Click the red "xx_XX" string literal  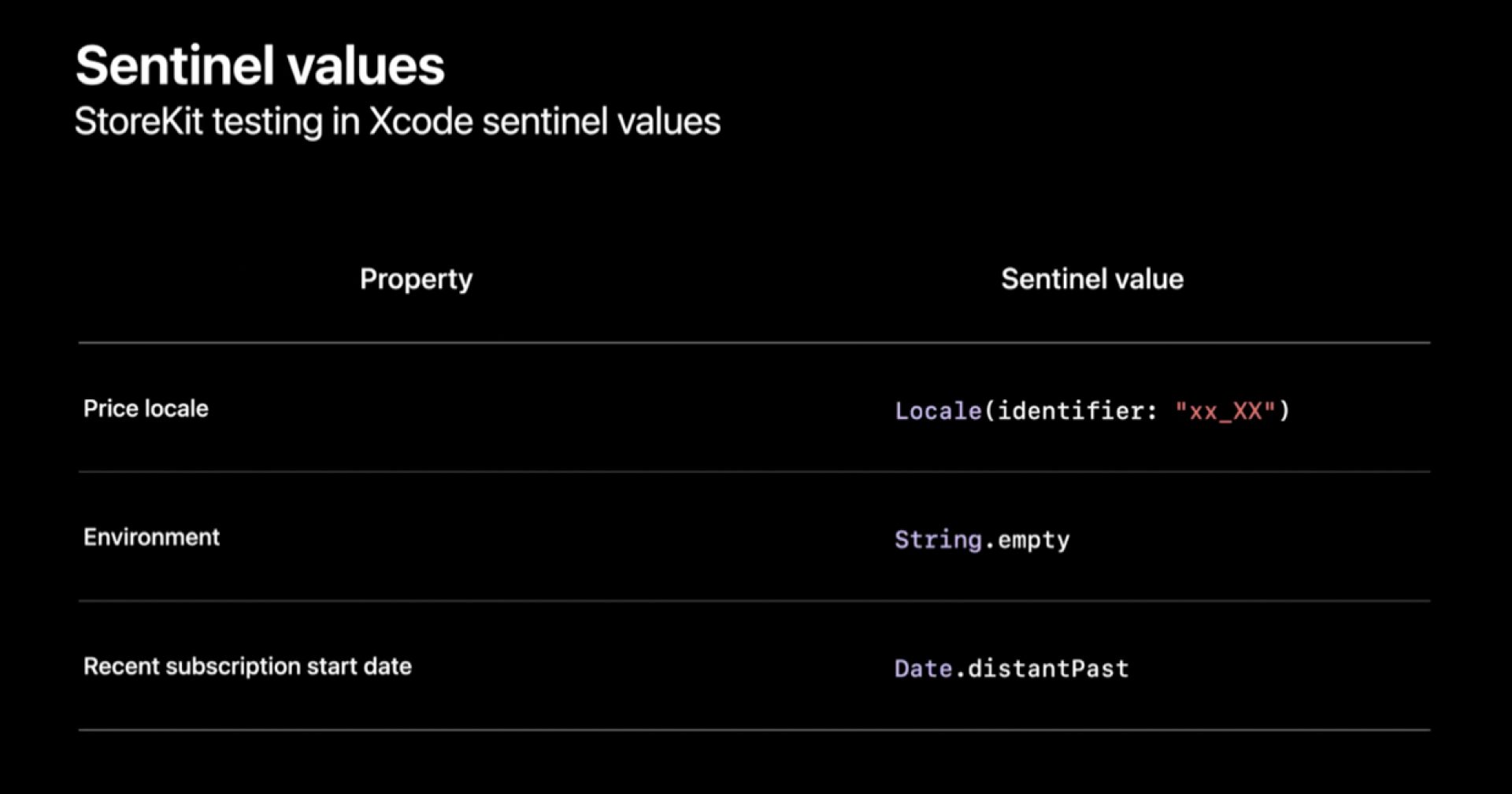point(1225,410)
